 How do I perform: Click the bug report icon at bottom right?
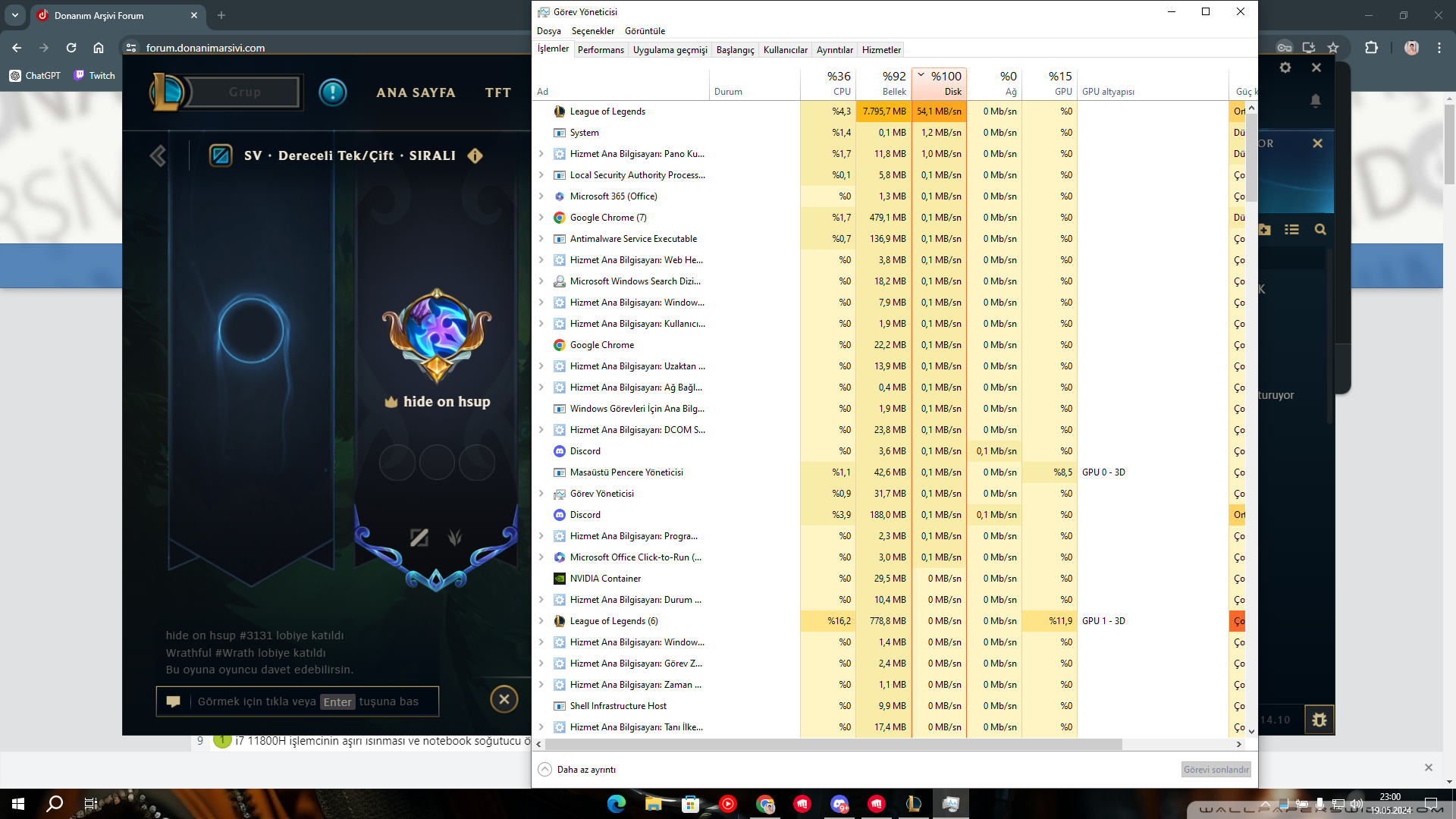click(1319, 720)
